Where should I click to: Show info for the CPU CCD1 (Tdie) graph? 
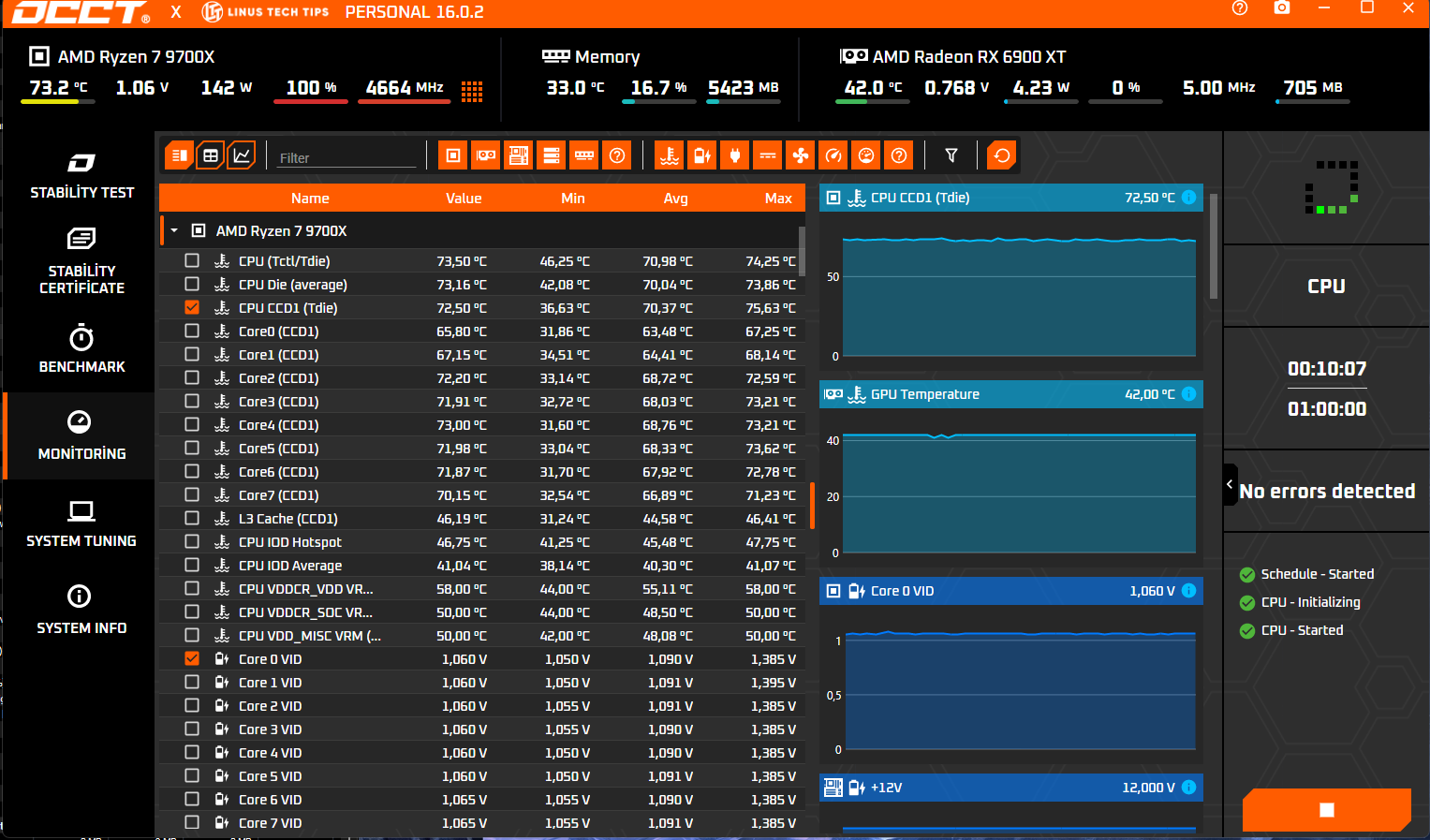(1188, 198)
